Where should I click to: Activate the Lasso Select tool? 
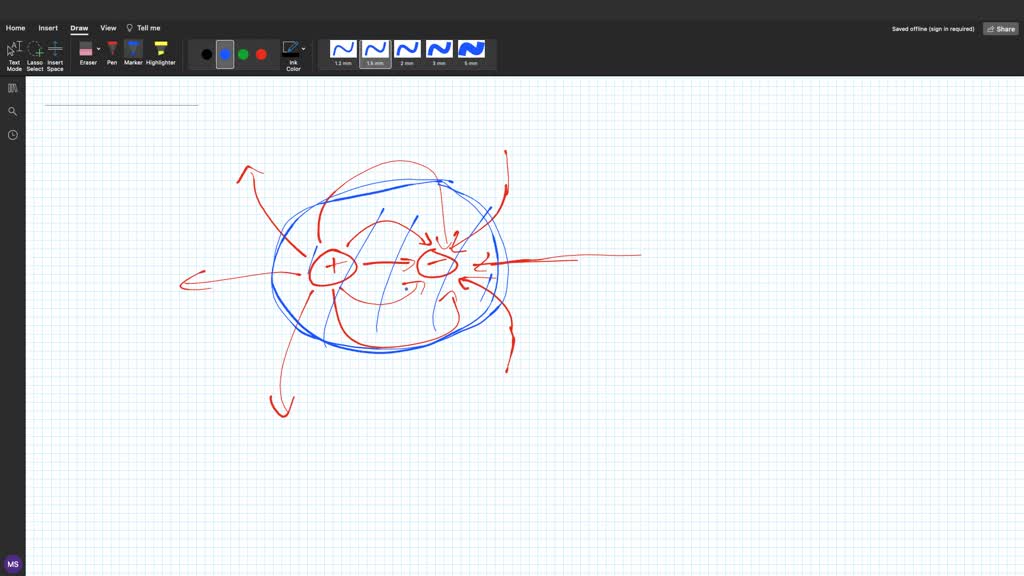coord(34,48)
